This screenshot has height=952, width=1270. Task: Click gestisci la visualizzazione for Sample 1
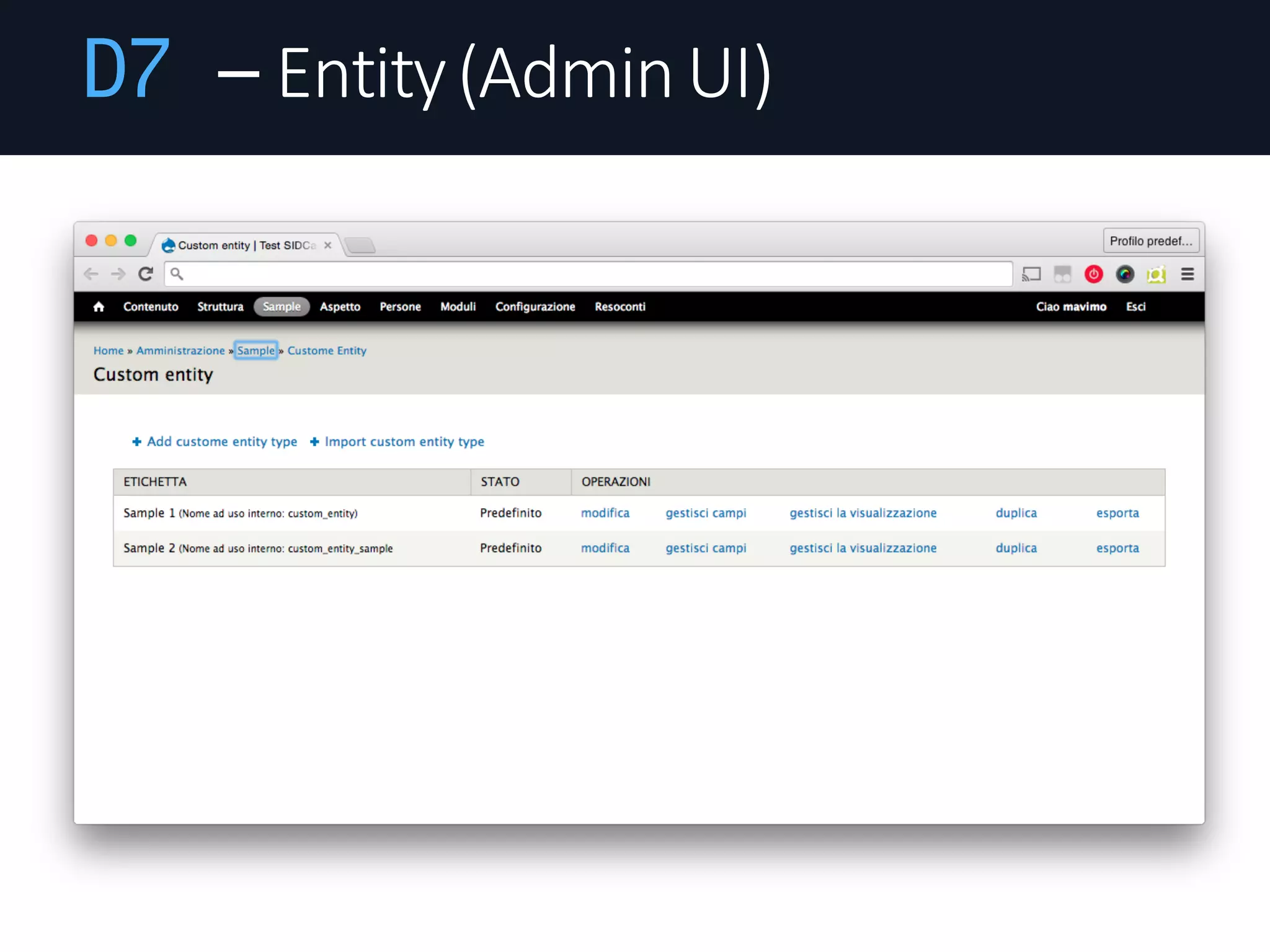863,513
